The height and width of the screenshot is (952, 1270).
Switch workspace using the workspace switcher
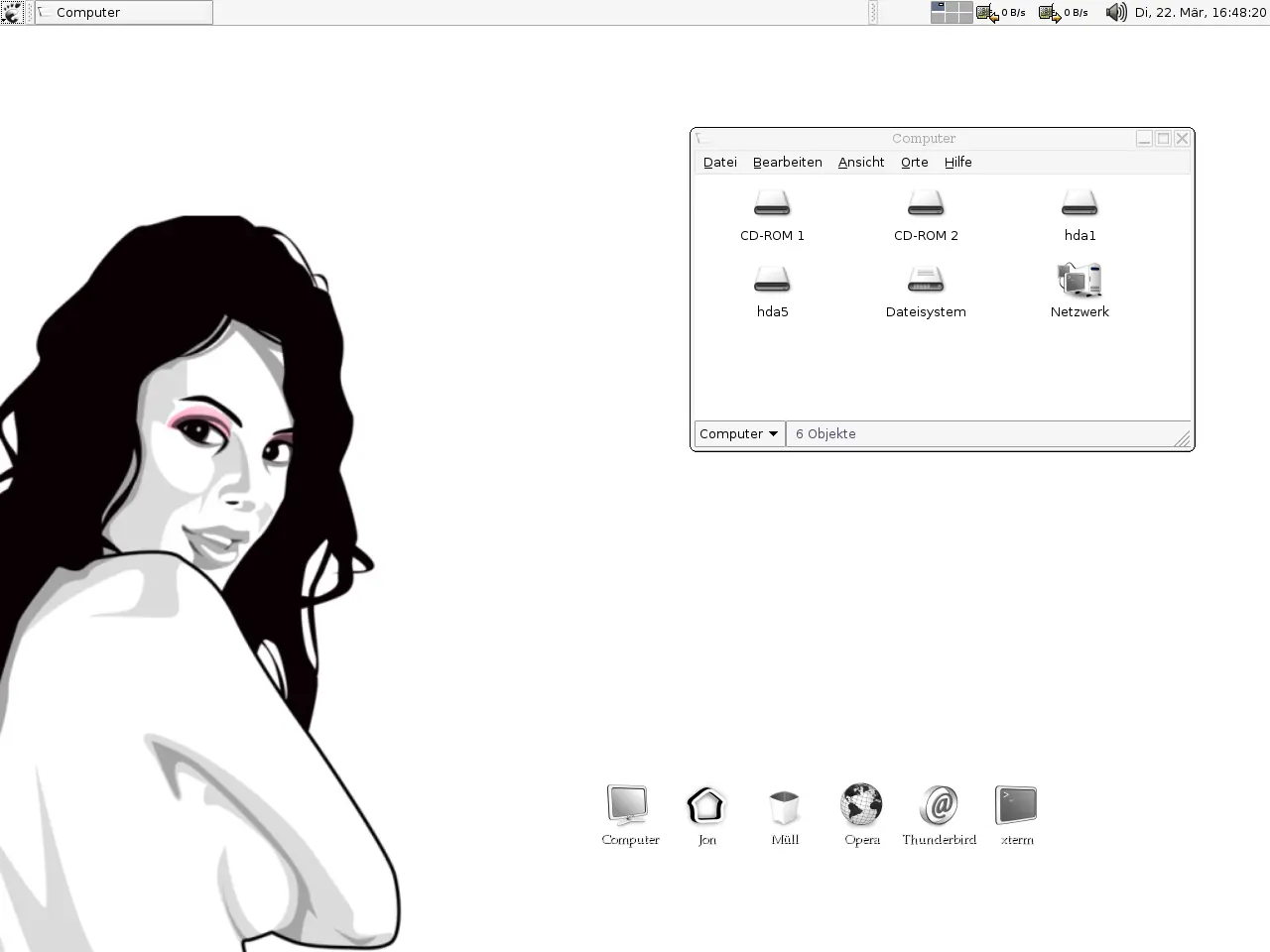pyautogui.click(x=951, y=12)
